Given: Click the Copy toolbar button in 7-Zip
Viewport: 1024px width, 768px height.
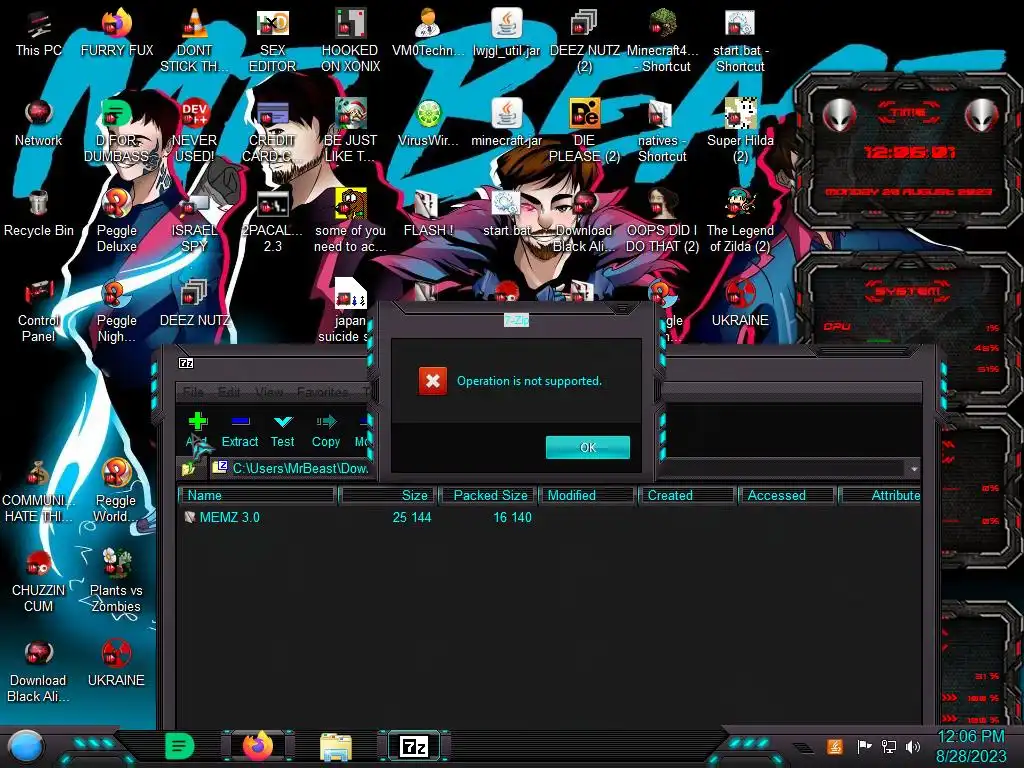Looking at the screenshot, I should pyautogui.click(x=326, y=431).
